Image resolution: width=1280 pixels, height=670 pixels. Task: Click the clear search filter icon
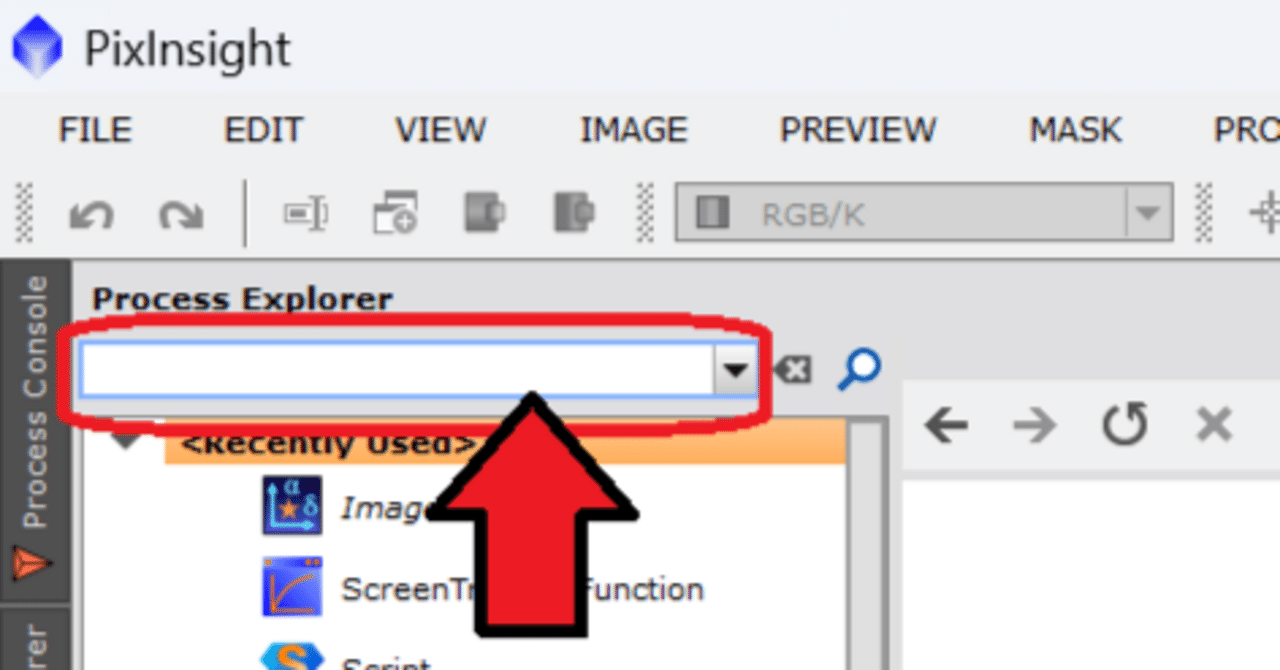(793, 370)
